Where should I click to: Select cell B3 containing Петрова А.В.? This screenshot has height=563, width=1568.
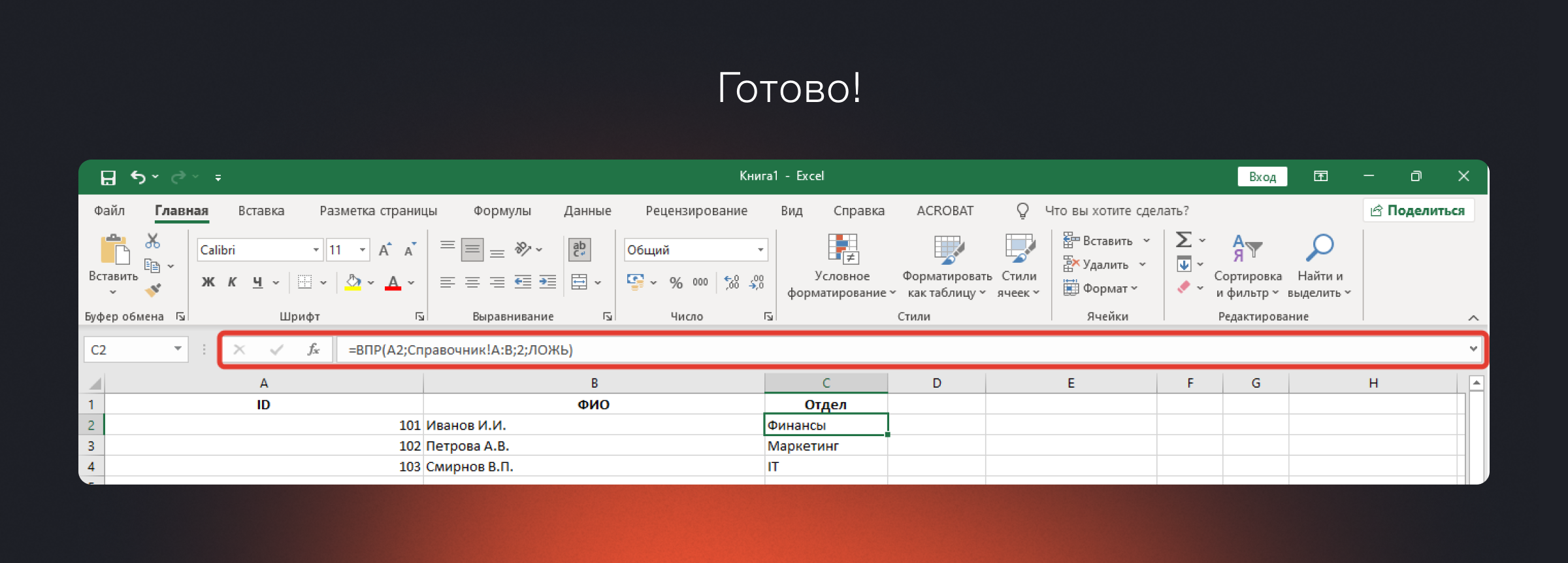point(593,446)
